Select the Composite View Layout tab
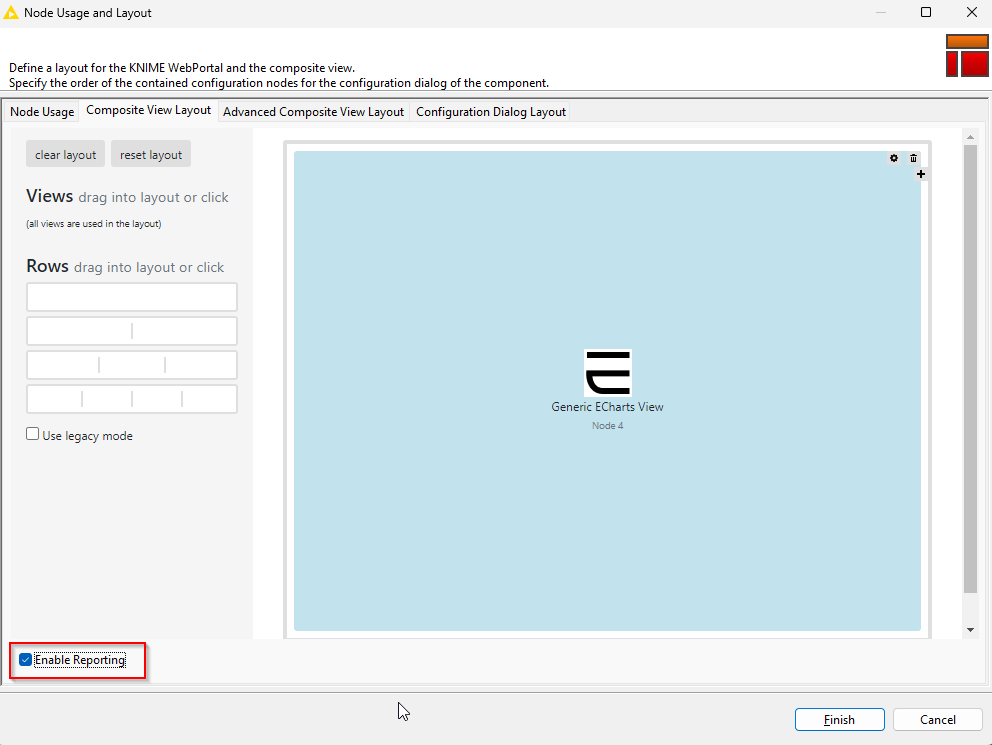 [x=148, y=110]
